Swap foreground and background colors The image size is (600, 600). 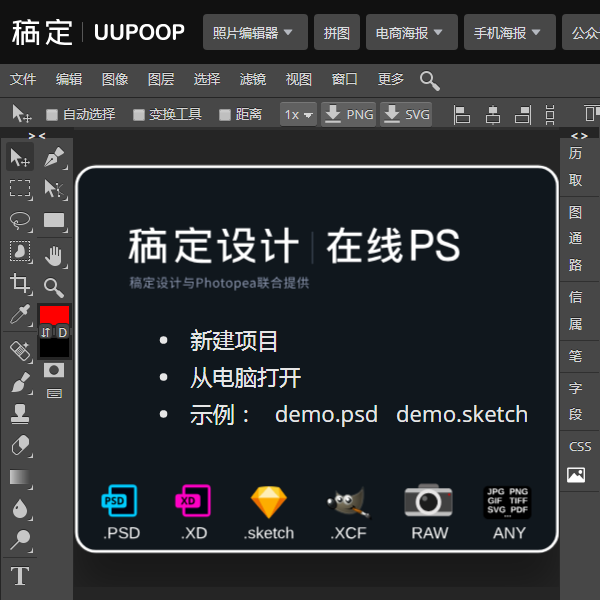tap(46, 332)
